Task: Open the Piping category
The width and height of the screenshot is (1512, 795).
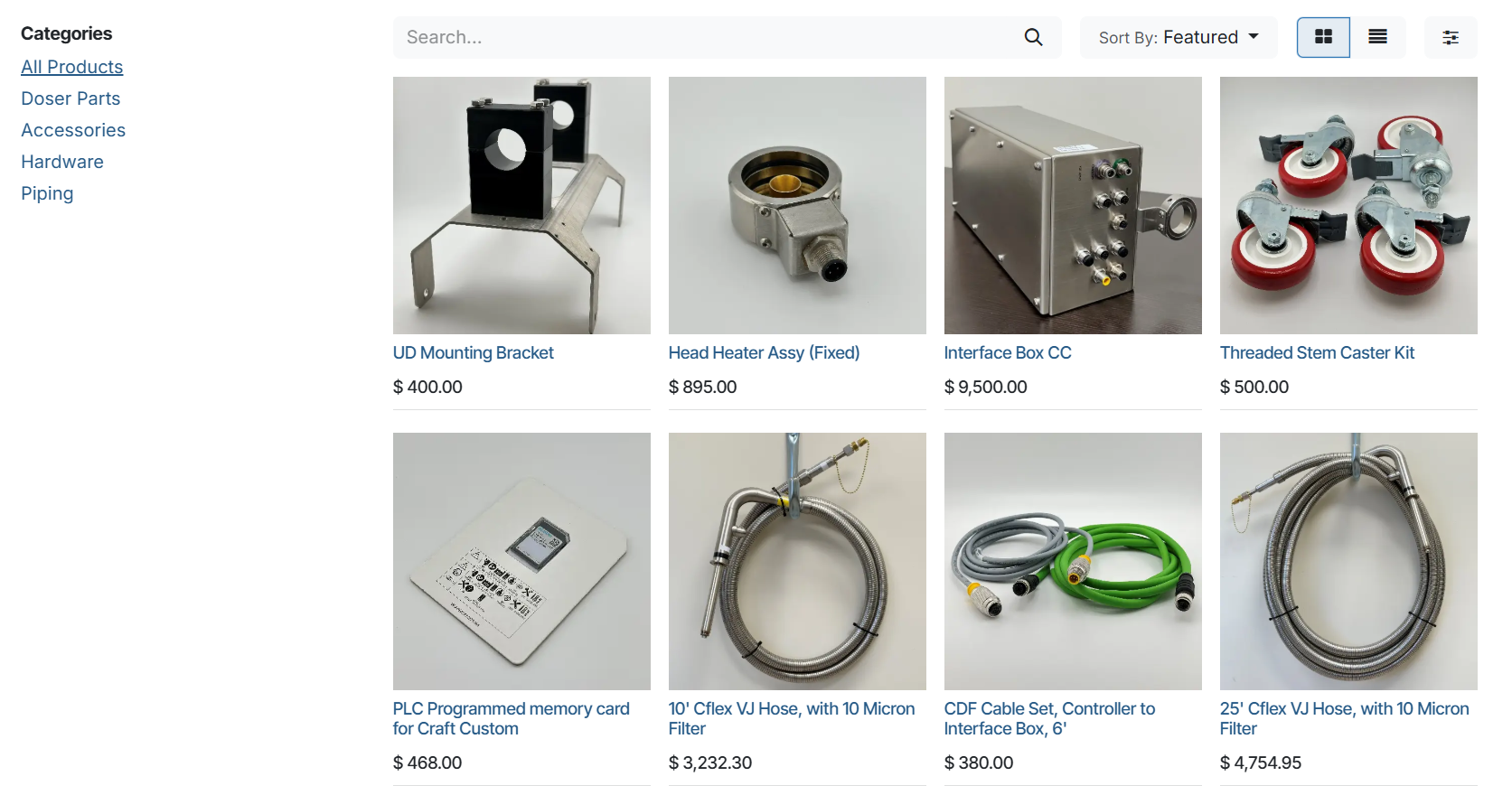Action: (x=47, y=193)
